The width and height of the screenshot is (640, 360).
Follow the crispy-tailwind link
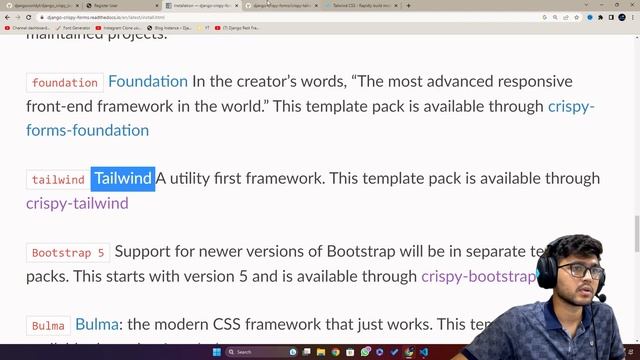click(77, 203)
